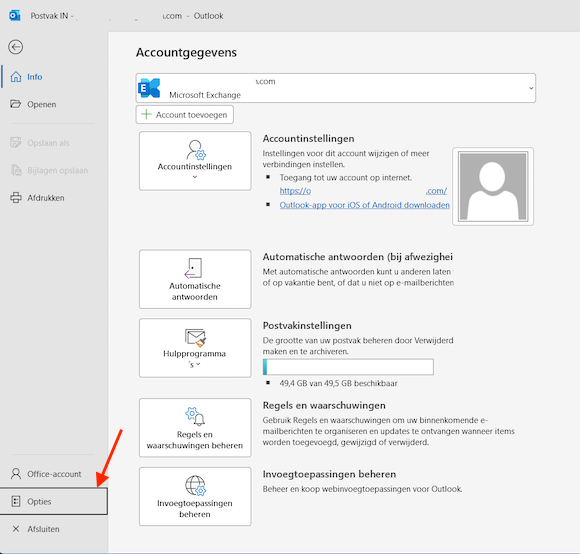
Task: Click the Accountinstellingen heading text
Action: 308,139
